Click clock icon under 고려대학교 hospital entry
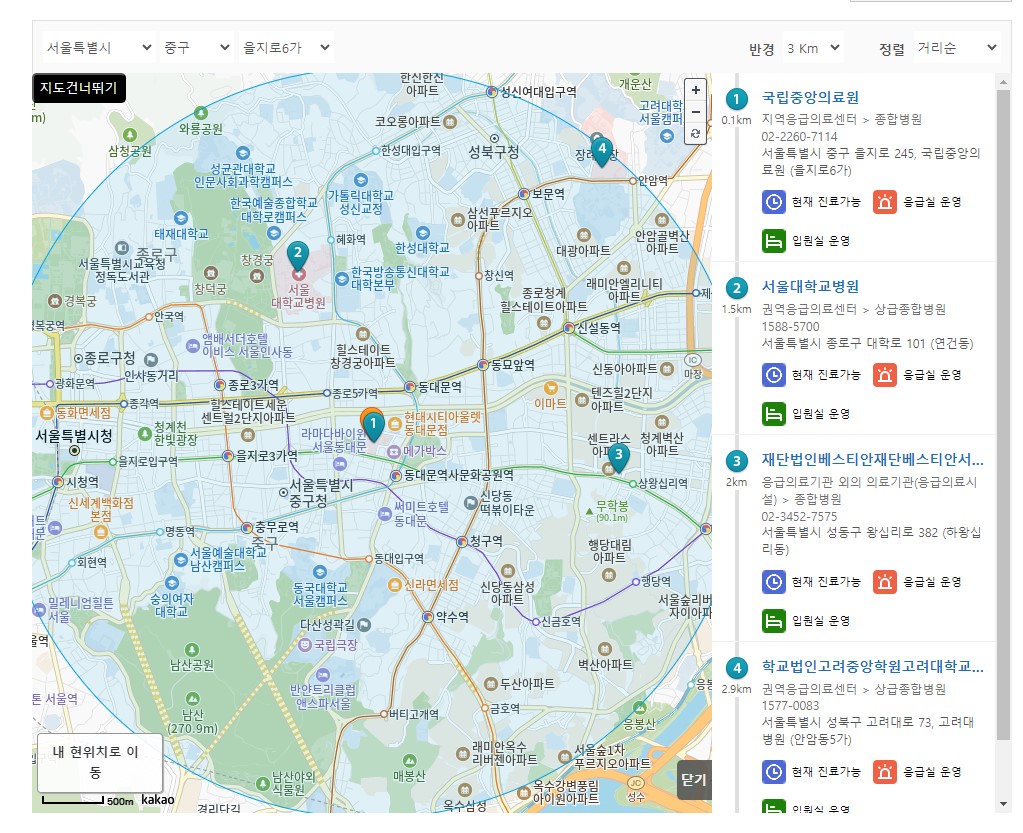Image resolution: width=1023 pixels, height=833 pixels. tap(774, 772)
